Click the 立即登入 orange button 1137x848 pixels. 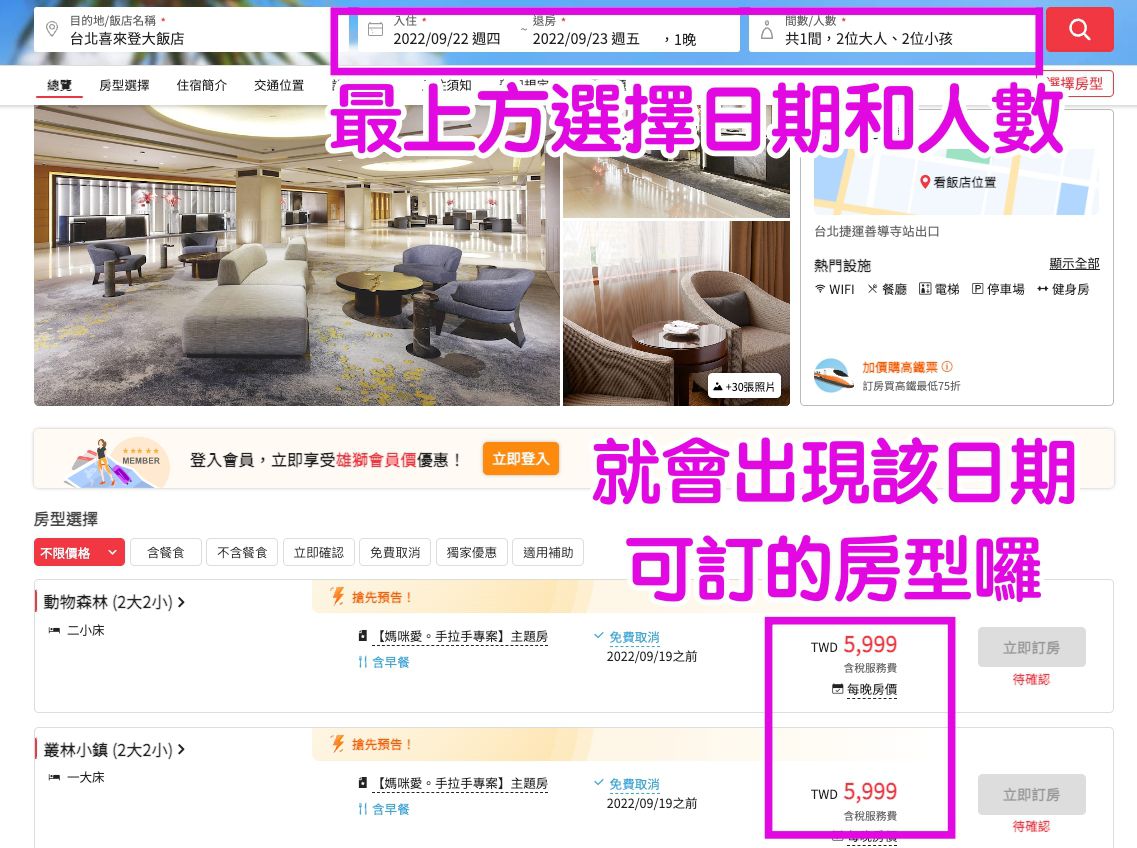[x=521, y=459]
